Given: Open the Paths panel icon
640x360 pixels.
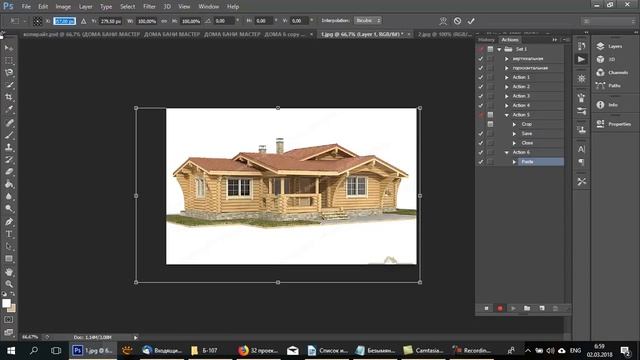Looking at the screenshot, I should [600, 85].
